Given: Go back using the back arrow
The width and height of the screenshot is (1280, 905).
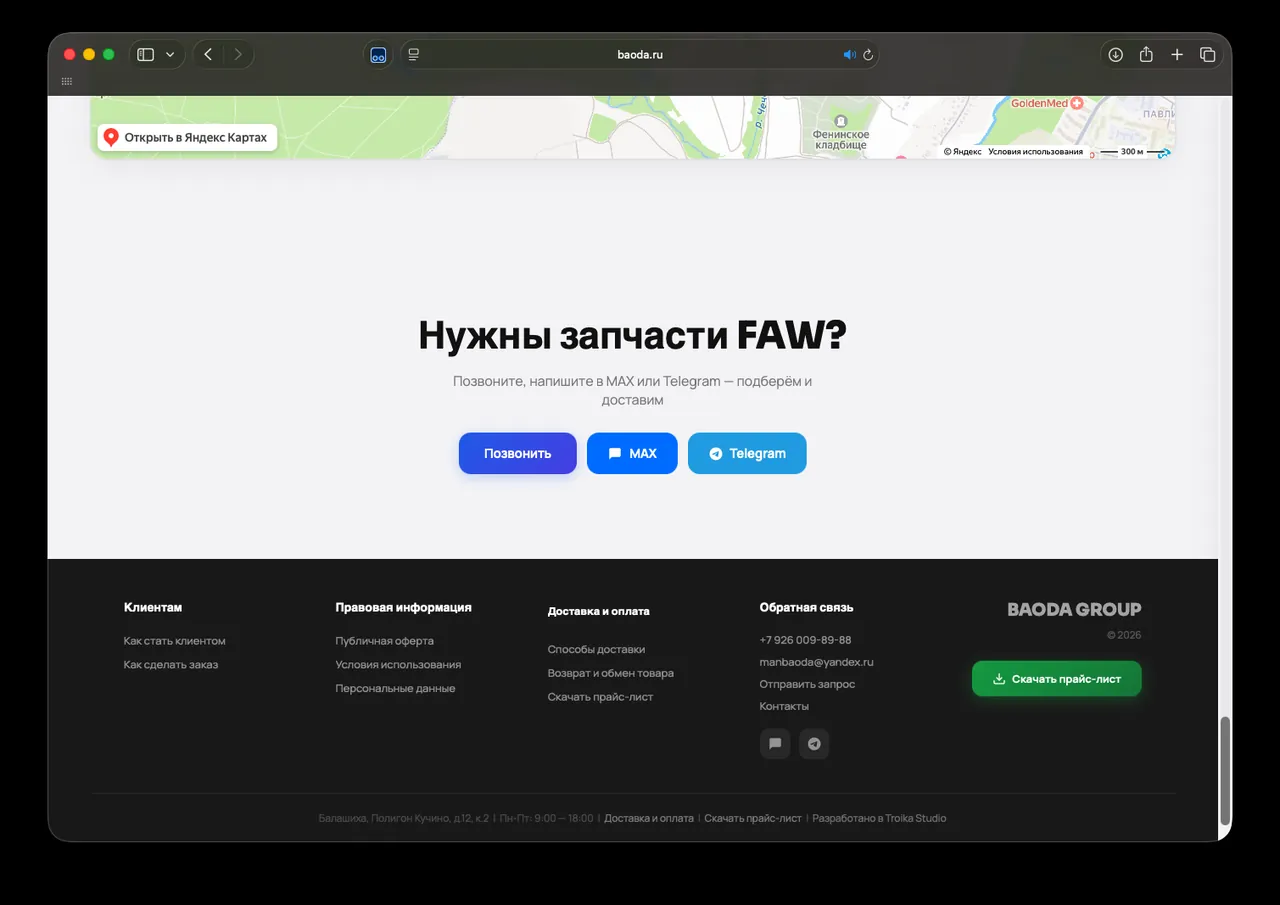Looking at the screenshot, I should coord(208,54).
